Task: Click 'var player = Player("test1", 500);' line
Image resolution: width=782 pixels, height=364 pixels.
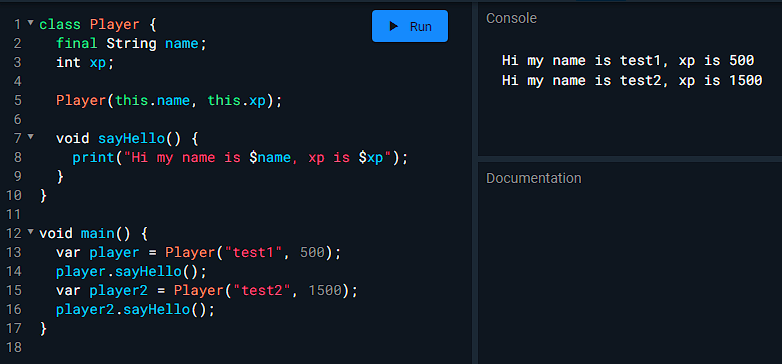Action: 198,252
